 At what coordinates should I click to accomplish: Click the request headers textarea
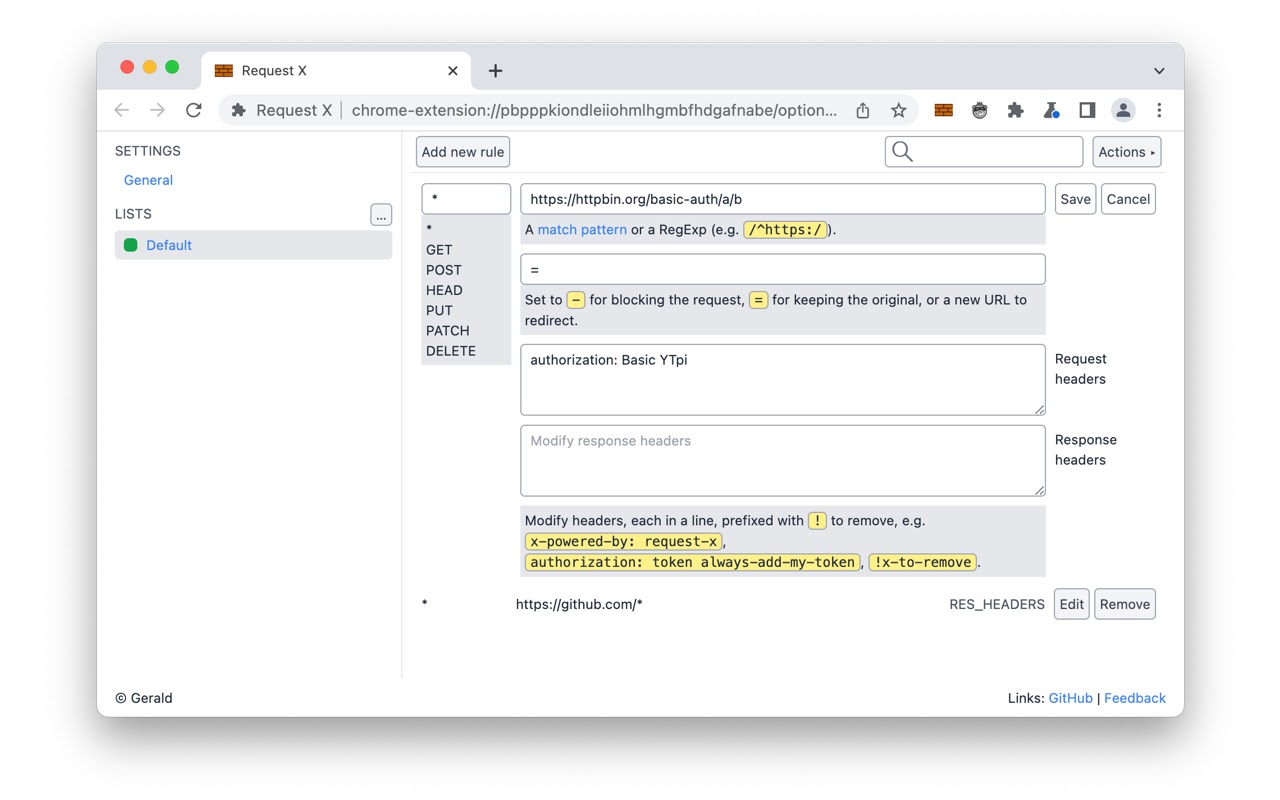point(783,380)
